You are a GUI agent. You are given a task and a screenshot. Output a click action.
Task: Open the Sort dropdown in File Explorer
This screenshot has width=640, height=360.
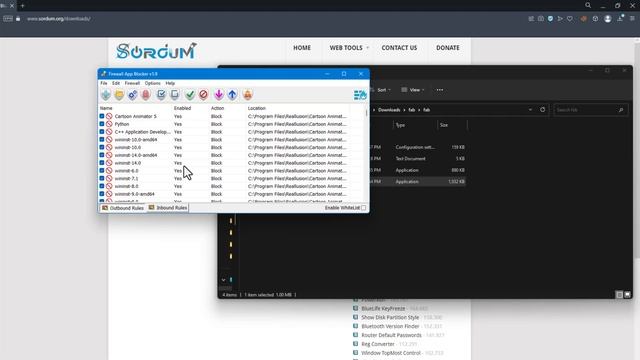pos(382,90)
